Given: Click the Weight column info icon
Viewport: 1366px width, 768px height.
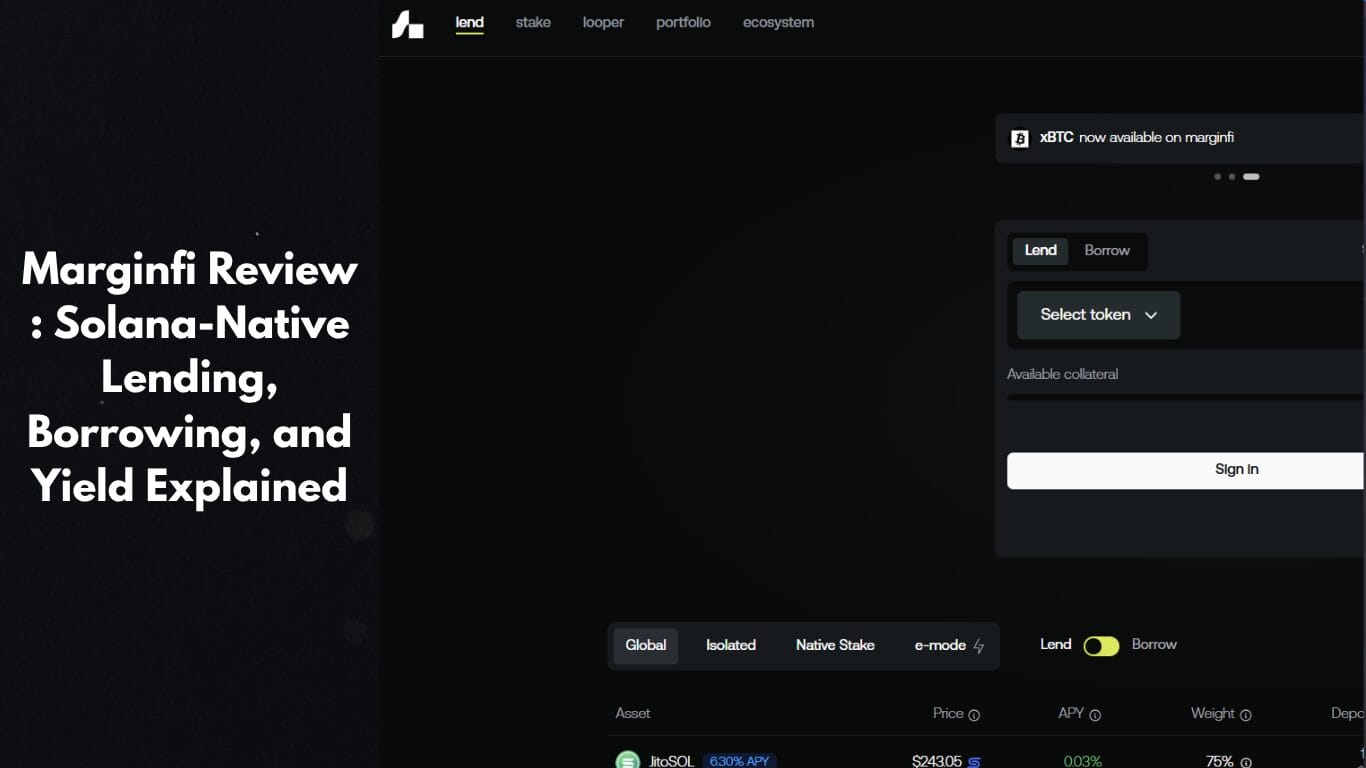Looking at the screenshot, I should [x=1246, y=715].
